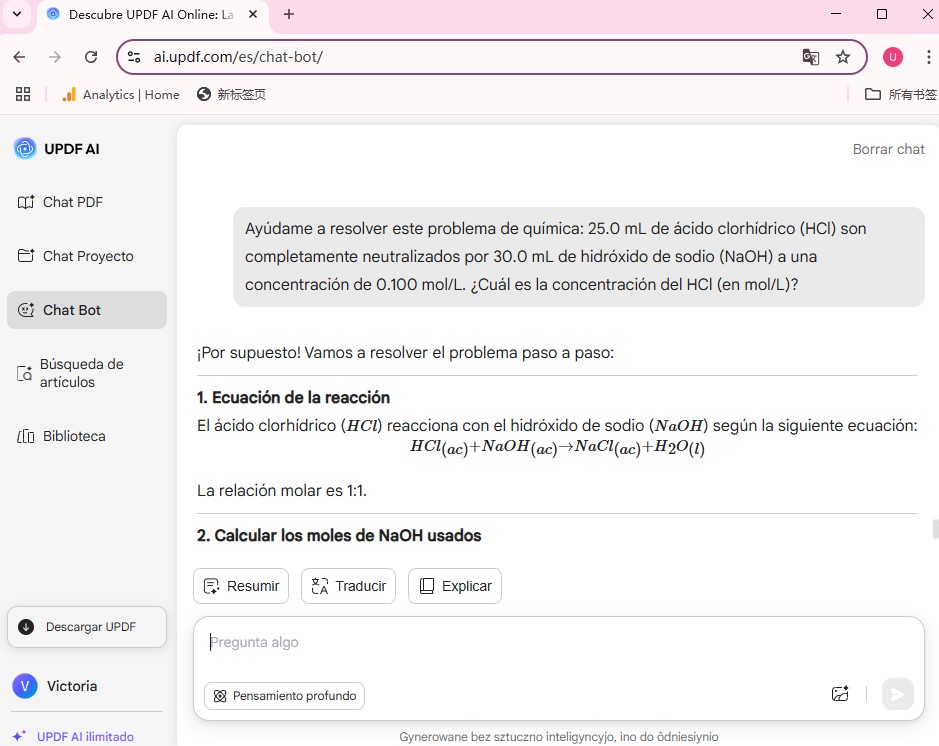Maximize the browser window
The width and height of the screenshot is (939, 746).
click(882, 14)
